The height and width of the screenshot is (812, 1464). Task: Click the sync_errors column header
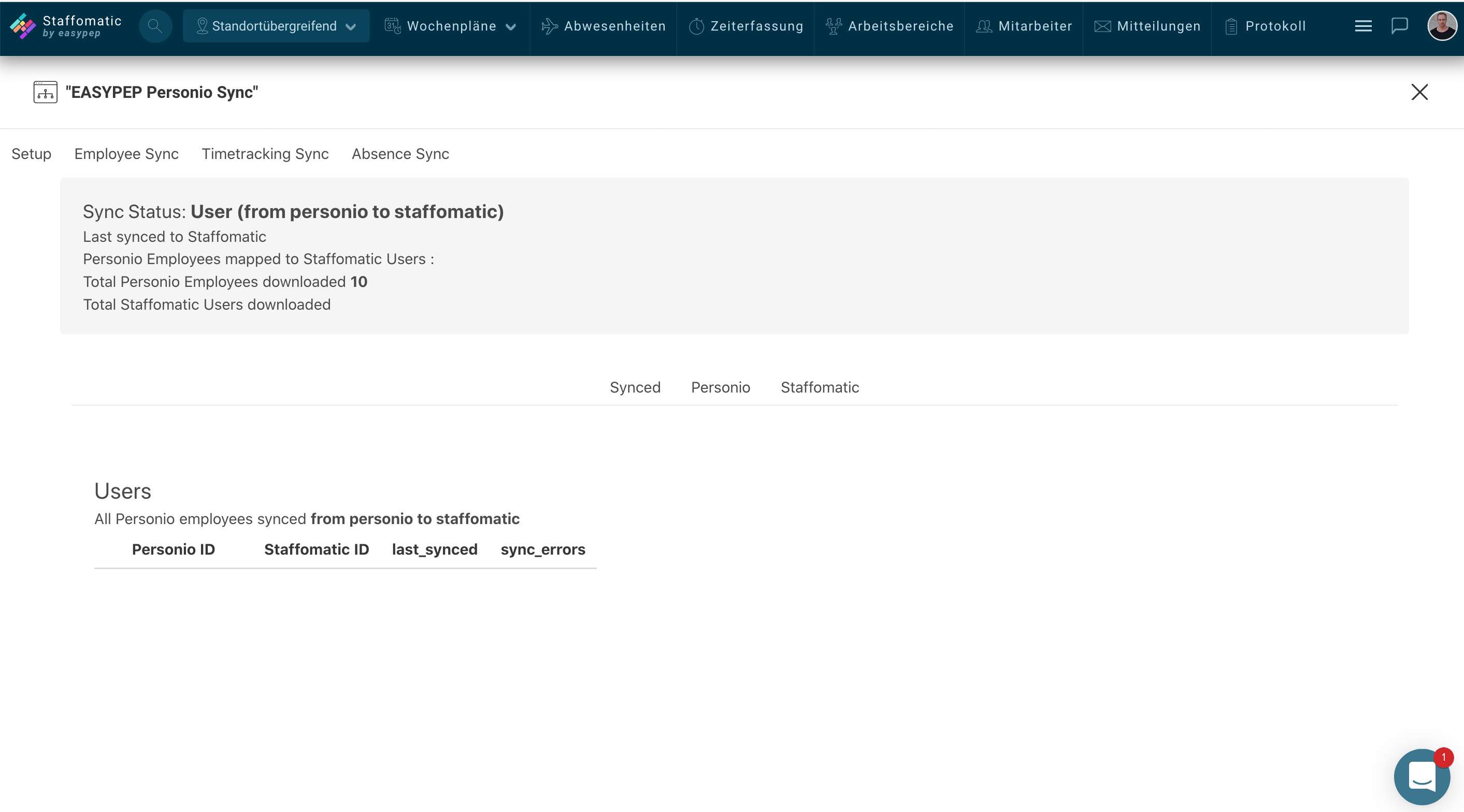(x=543, y=549)
